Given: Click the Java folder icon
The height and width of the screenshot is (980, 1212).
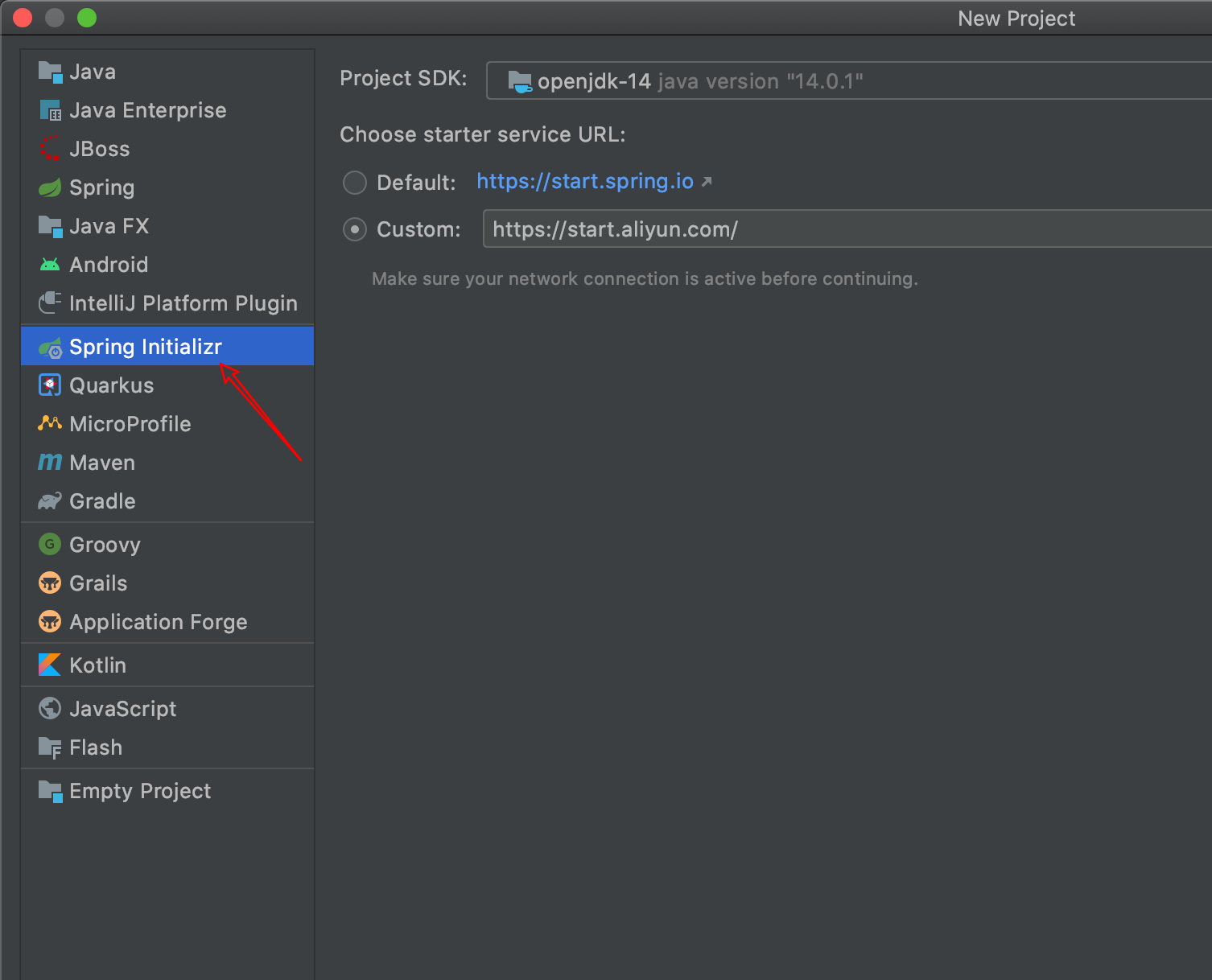Looking at the screenshot, I should (50, 72).
